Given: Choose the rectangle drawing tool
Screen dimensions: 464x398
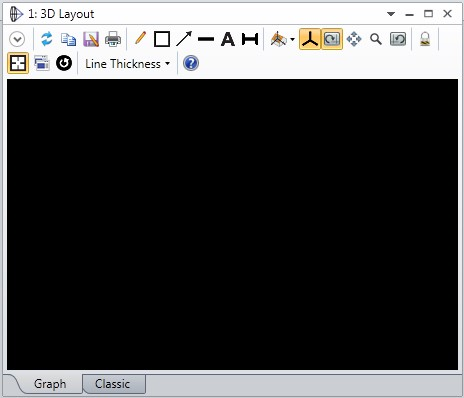Looking at the screenshot, I should [162, 39].
